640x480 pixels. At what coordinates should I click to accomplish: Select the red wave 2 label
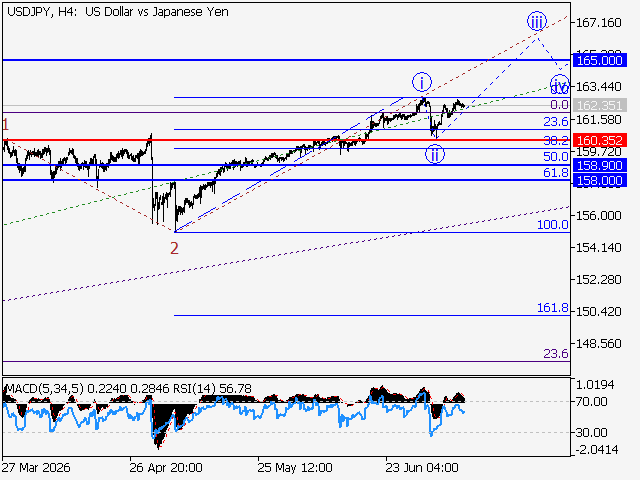(x=174, y=248)
